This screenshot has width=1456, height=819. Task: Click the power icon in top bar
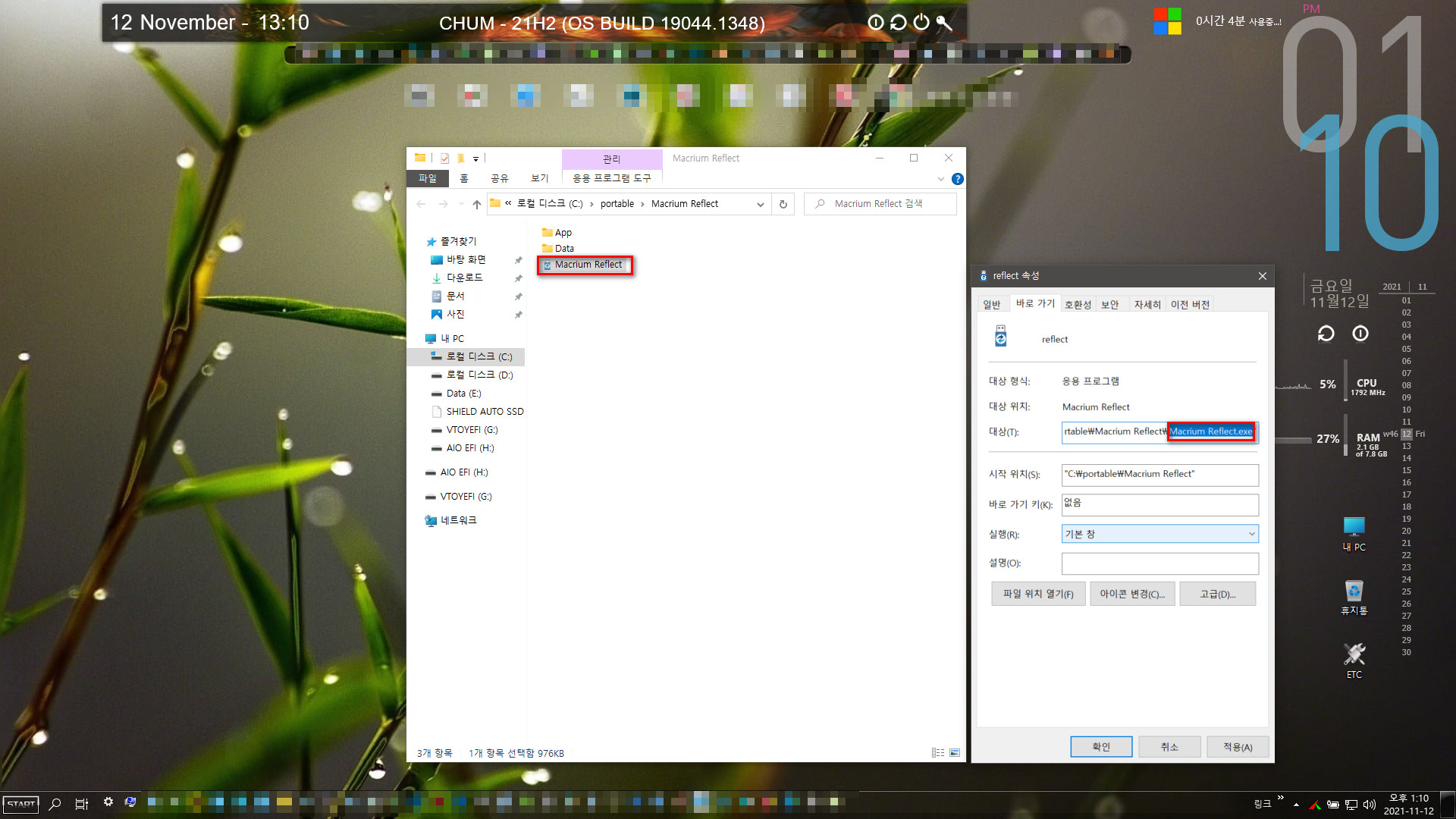click(x=921, y=23)
